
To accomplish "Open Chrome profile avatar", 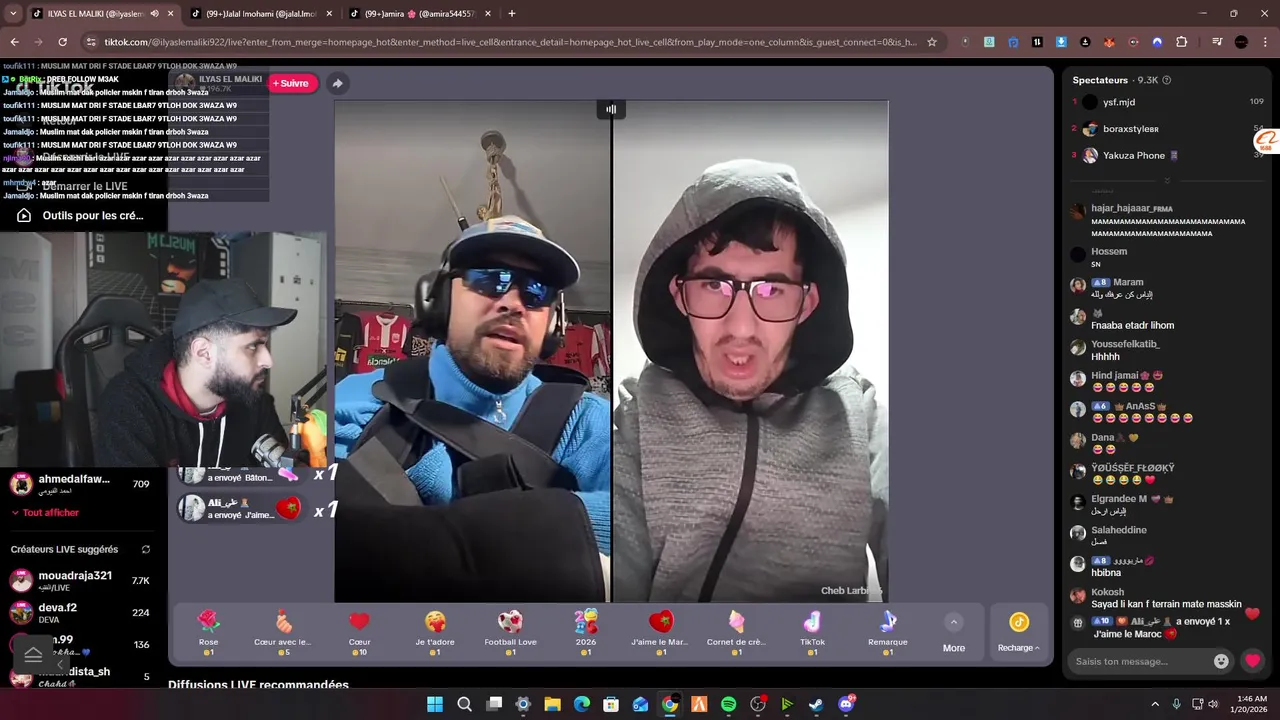I will pos(1241,42).
